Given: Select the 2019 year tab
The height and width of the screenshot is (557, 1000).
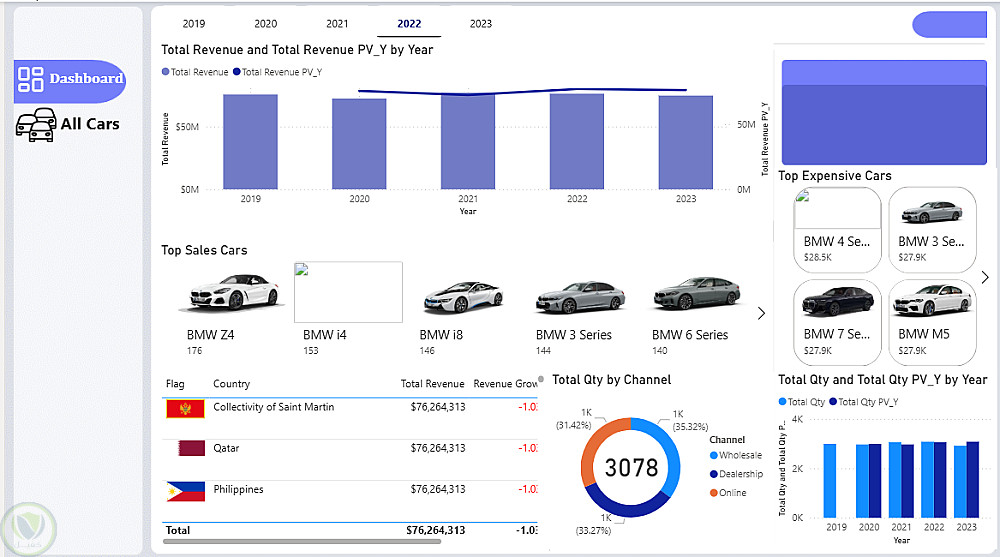Looking at the screenshot, I should [194, 24].
